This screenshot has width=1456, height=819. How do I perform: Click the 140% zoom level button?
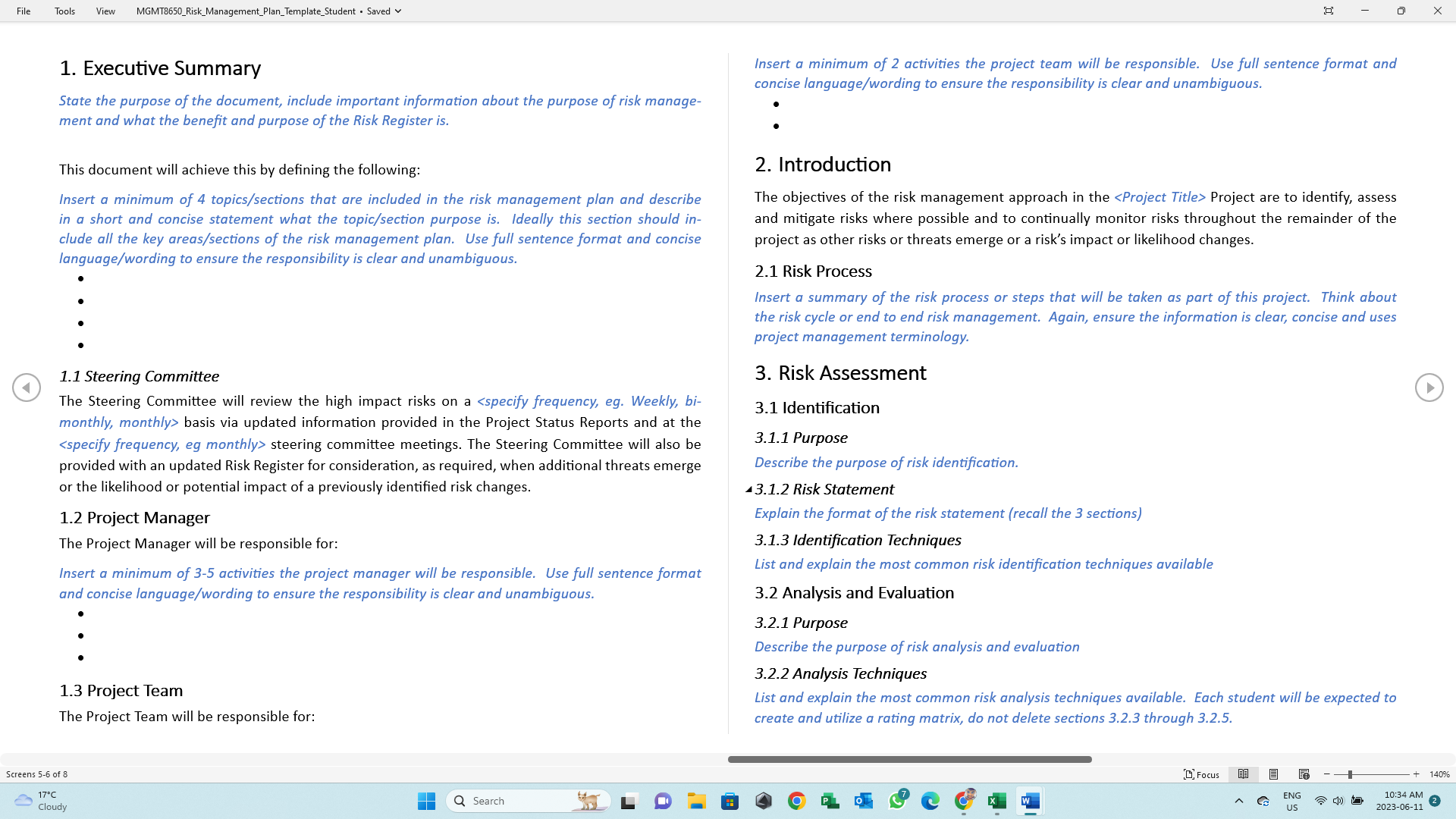[1439, 774]
